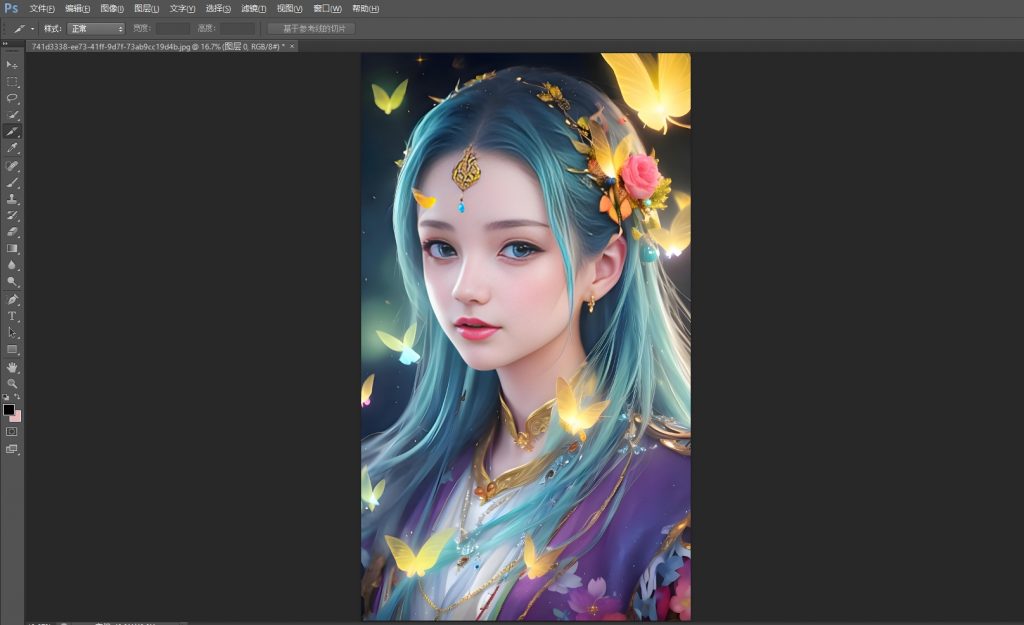Open the 文字(Y) menu
Viewport: 1024px width, 625px height.
coord(182,8)
